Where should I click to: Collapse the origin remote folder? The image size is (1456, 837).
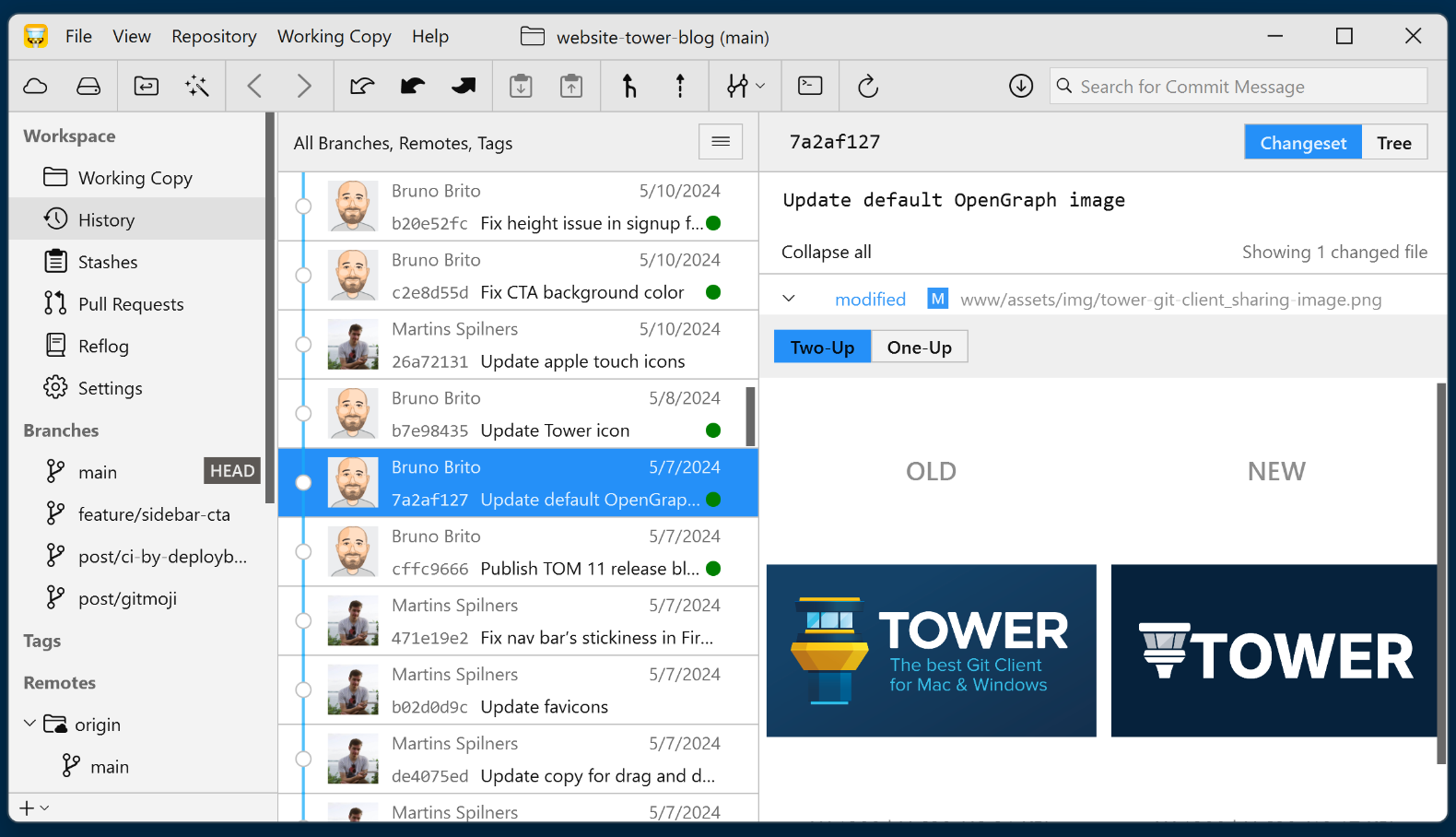point(29,725)
